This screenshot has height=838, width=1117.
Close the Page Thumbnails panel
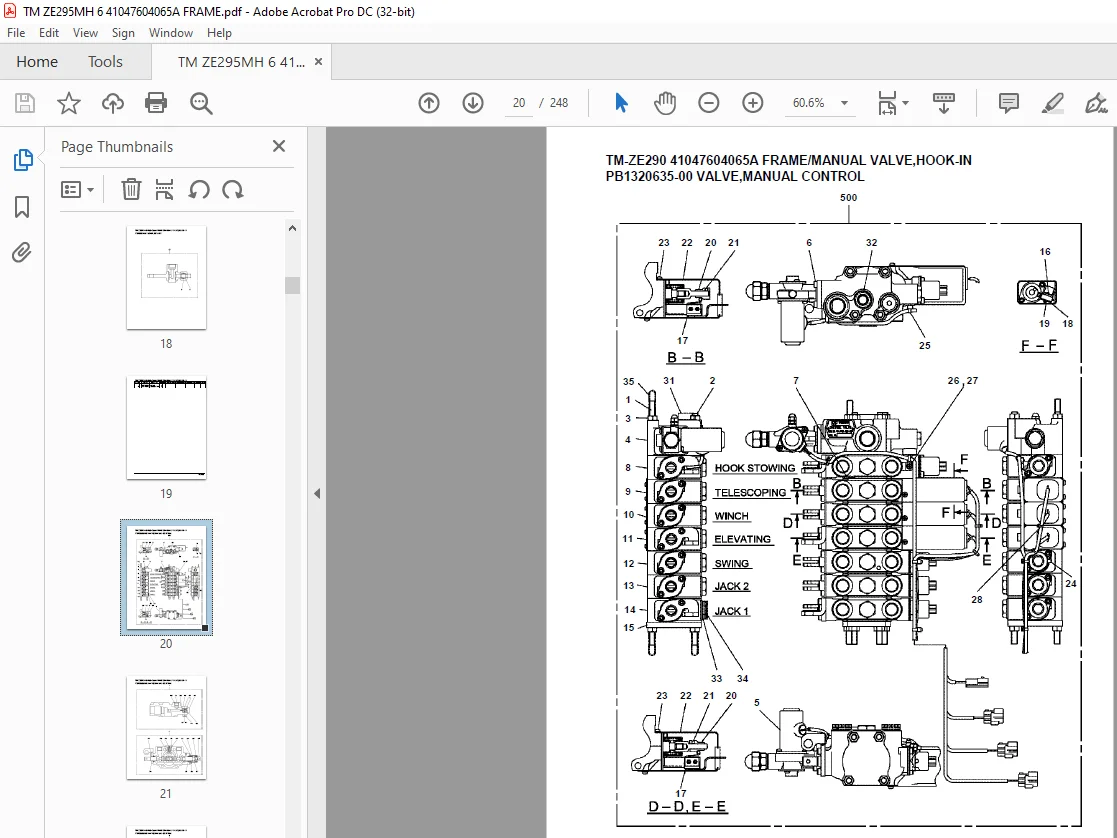tap(279, 146)
